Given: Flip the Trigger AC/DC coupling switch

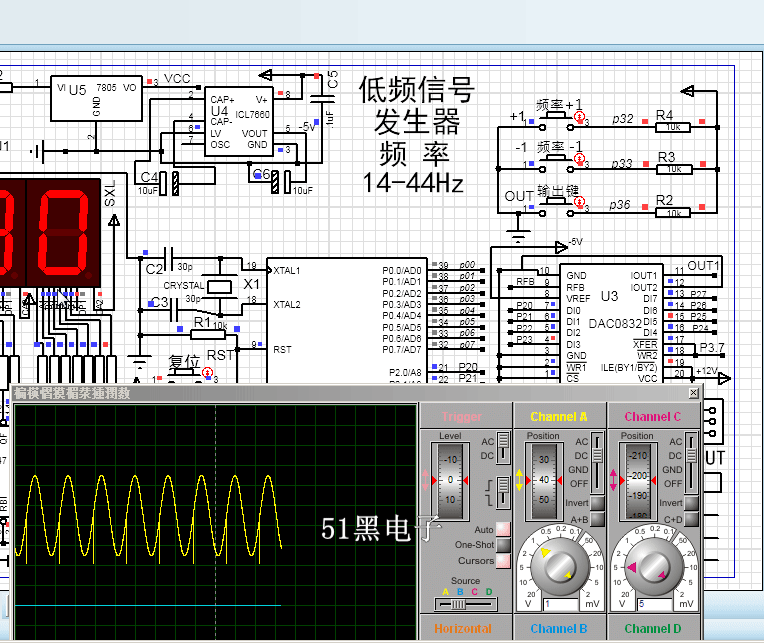Looking at the screenshot, I should [503, 448].
